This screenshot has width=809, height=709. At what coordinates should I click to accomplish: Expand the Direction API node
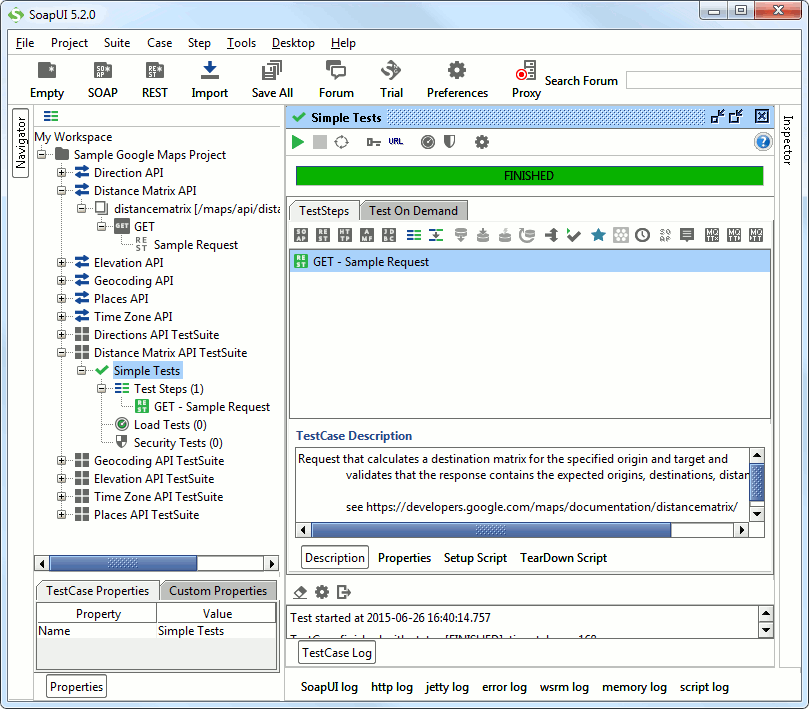(61, 173)
